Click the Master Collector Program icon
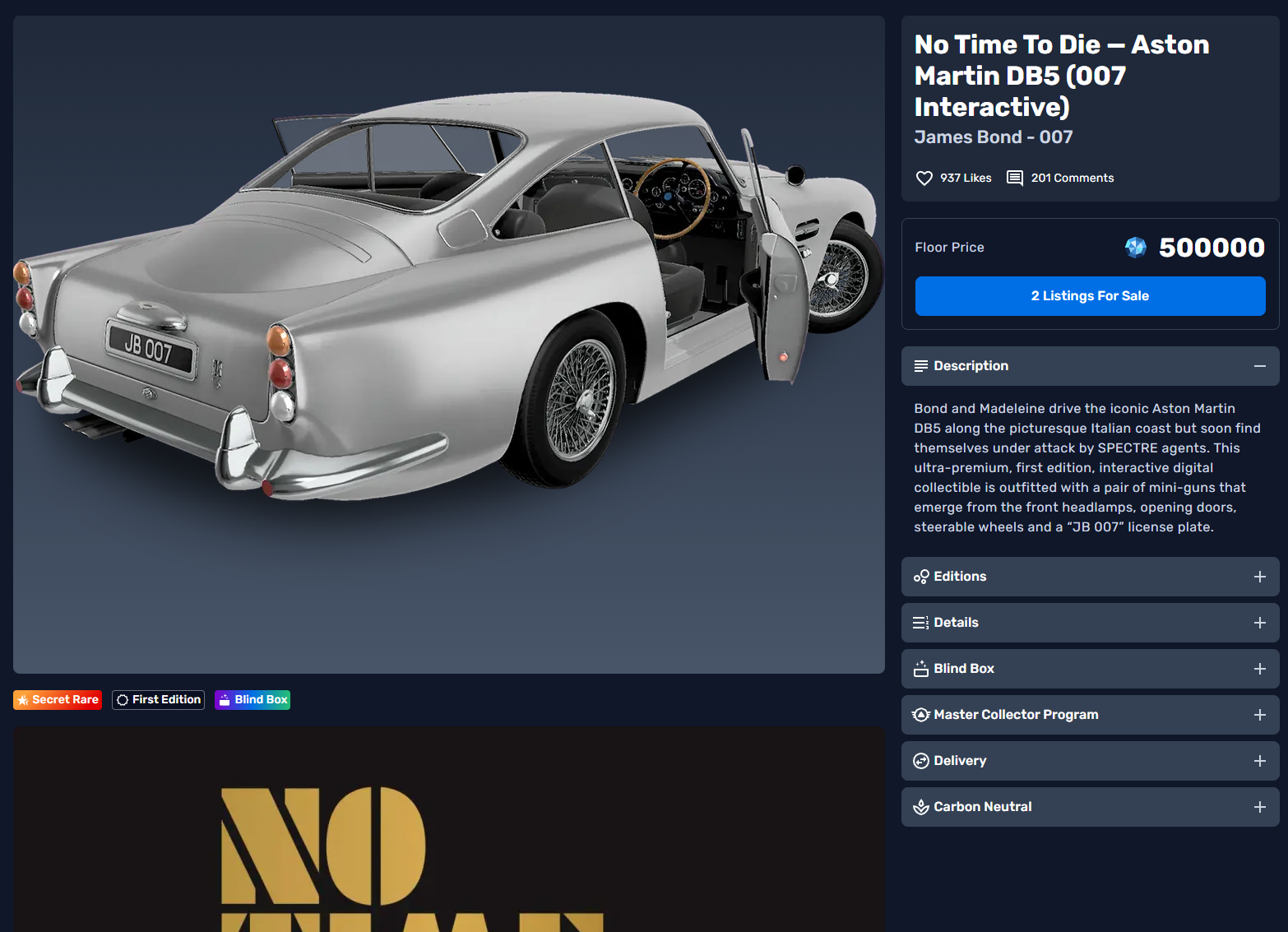This screenshot has width=1288, height=932. [921, 715]
